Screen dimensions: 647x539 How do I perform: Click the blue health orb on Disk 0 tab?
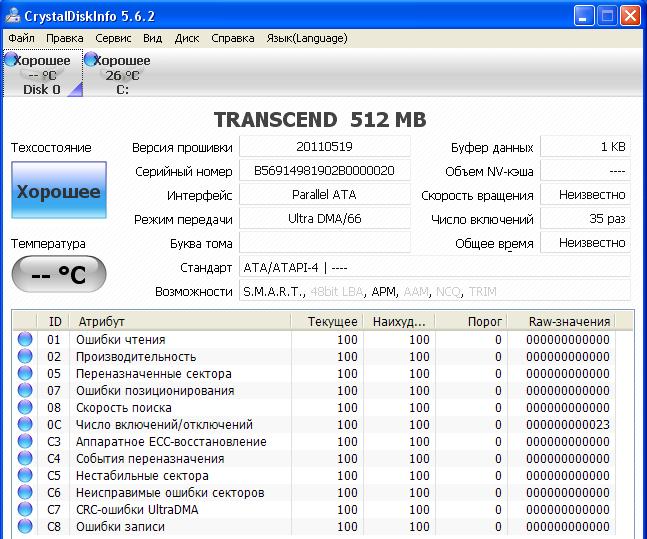pyautogui.click(x=12, y=59)
